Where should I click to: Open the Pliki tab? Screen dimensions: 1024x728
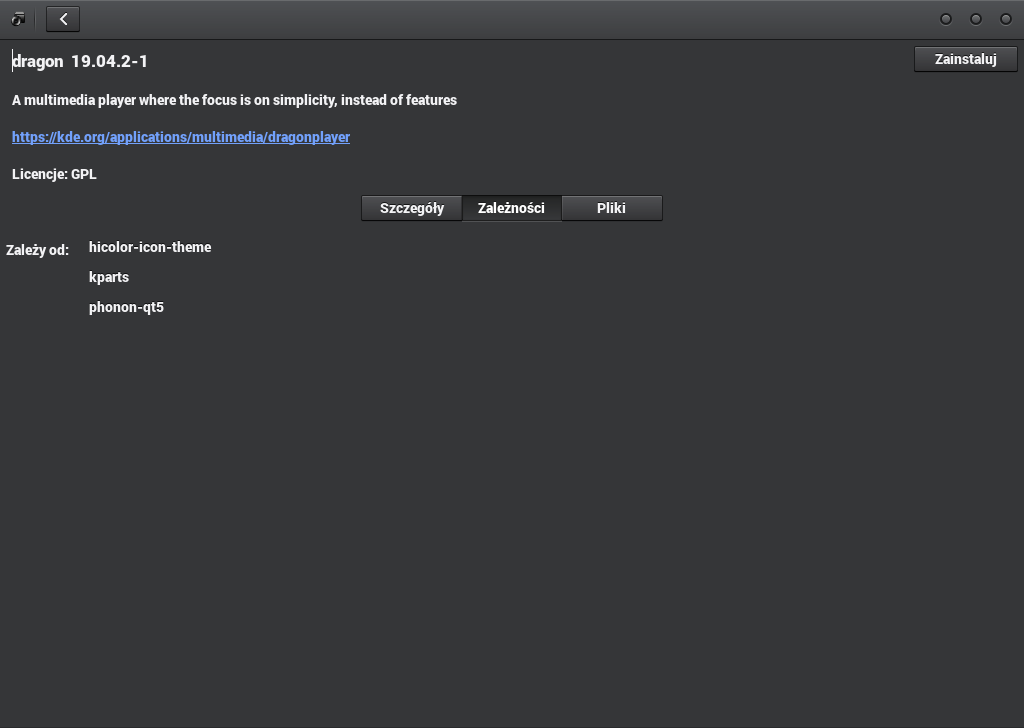pos(611,208)
